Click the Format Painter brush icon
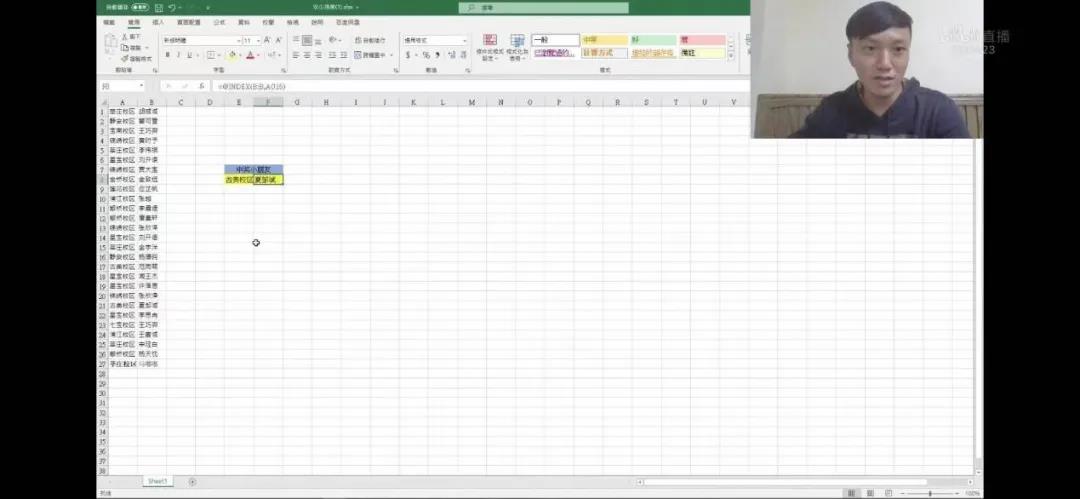1080x499 pixels. click(x=125, y=59)
